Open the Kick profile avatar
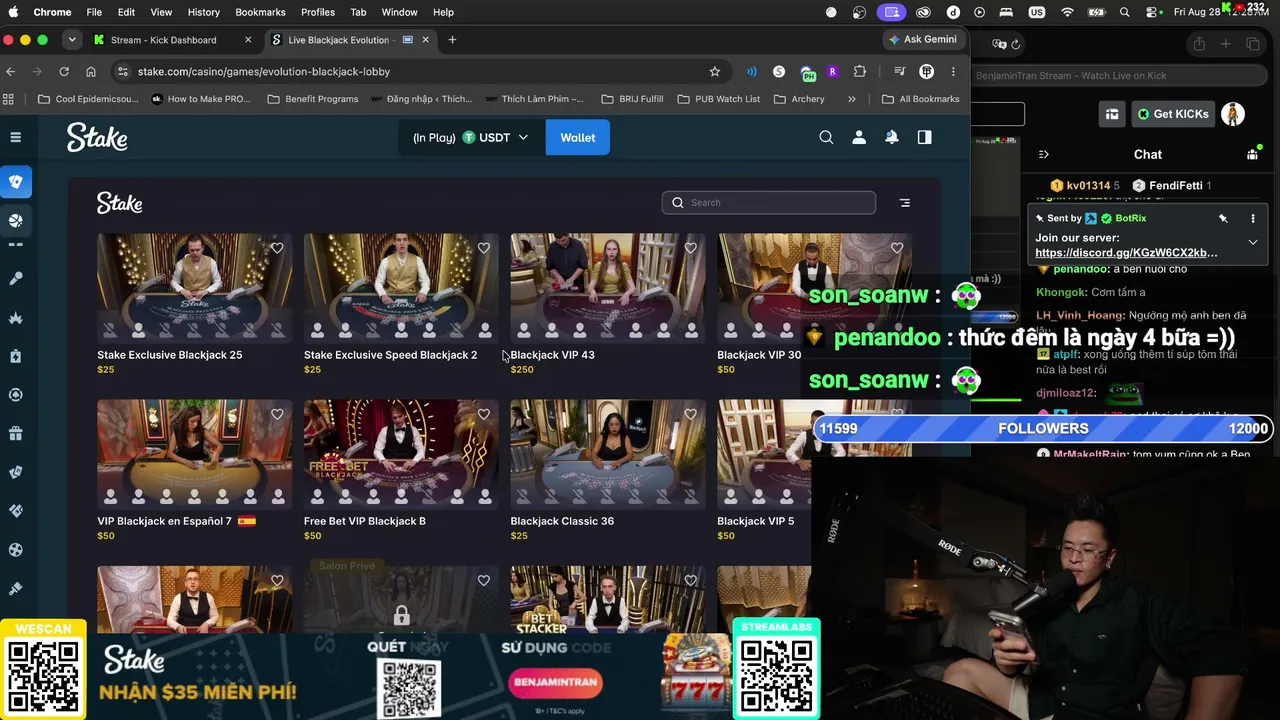The height and width of the screenshot is (720, 1280). coord(1233,114)
